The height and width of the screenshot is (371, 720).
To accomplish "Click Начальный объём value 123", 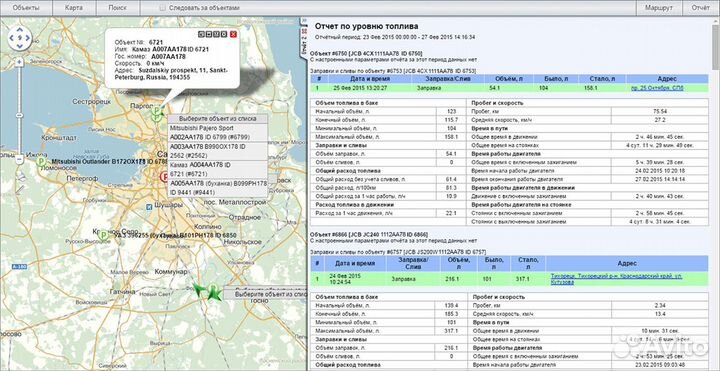I will (x=450, y=111).
